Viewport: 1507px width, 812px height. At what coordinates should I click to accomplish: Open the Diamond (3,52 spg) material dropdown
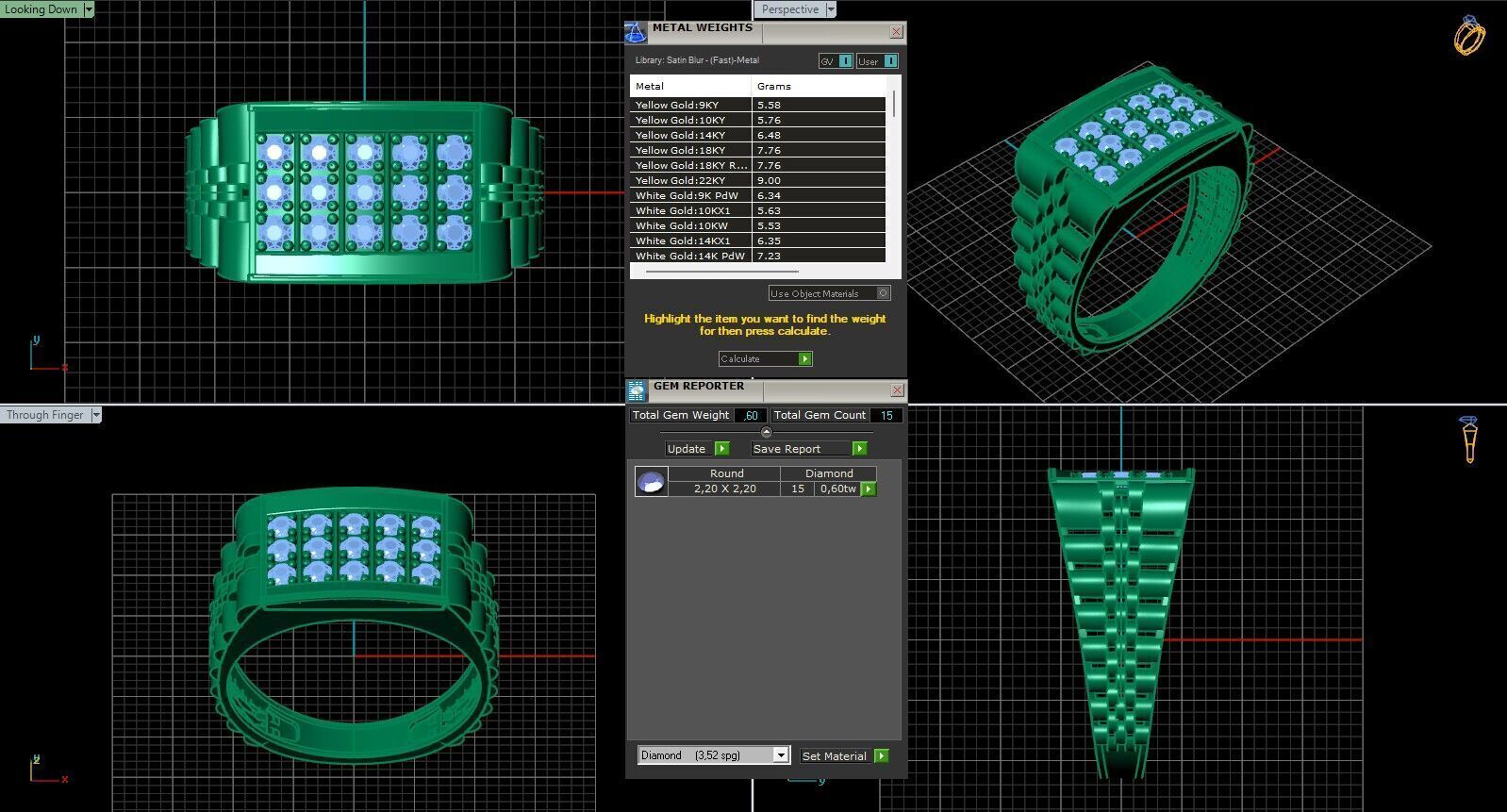781,754
